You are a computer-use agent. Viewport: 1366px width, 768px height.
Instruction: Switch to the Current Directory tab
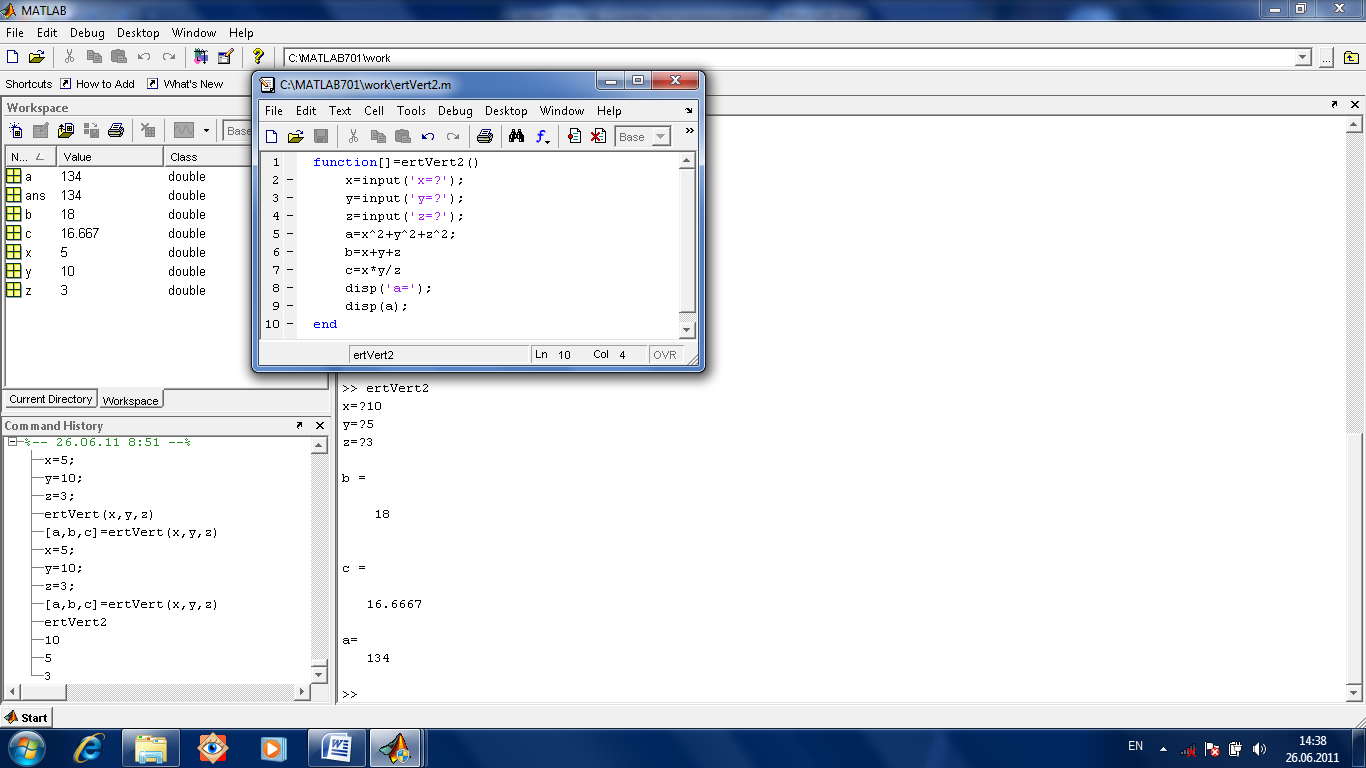(51, 399)
